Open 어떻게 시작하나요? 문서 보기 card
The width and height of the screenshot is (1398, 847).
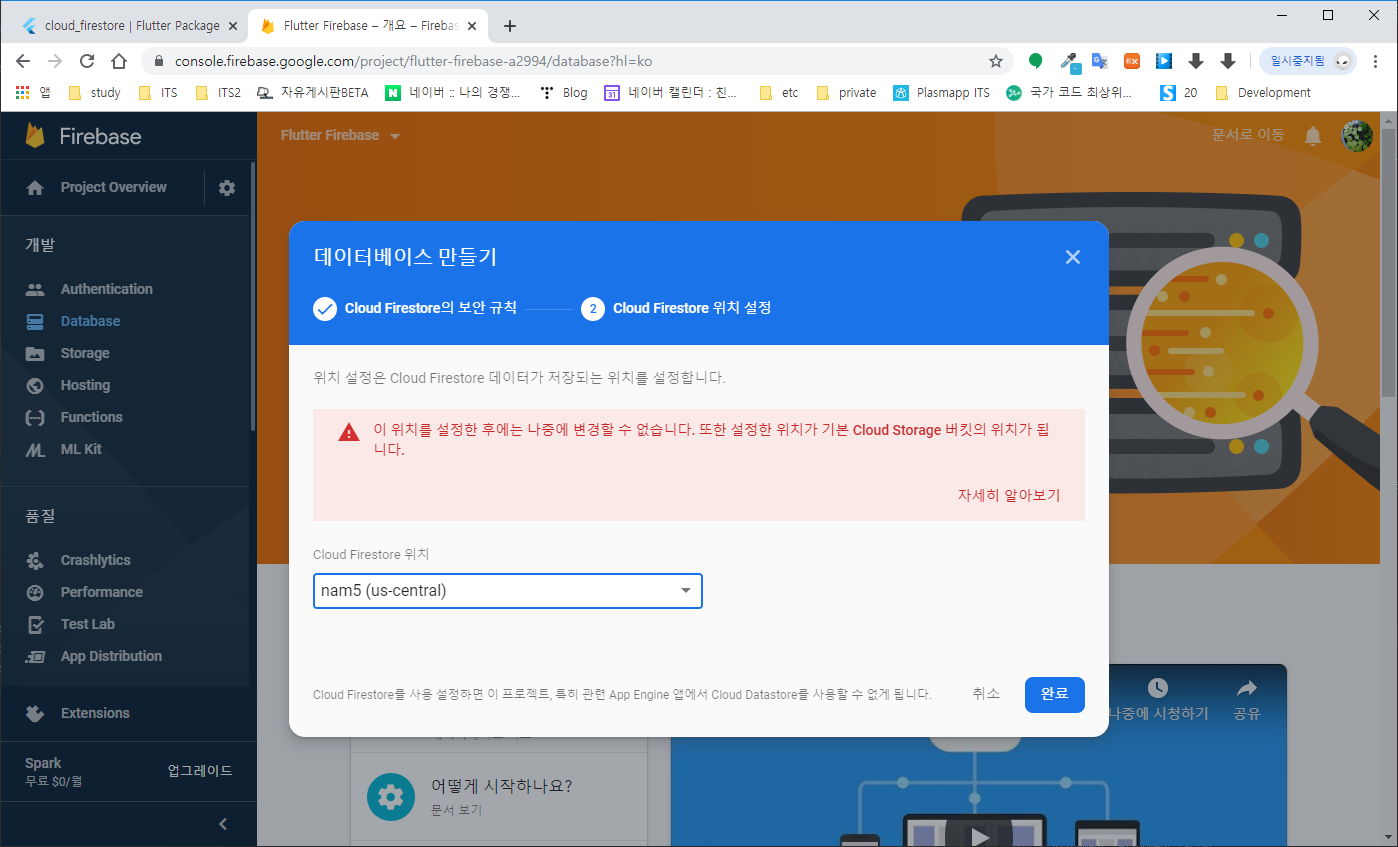[x=499, y=796]
